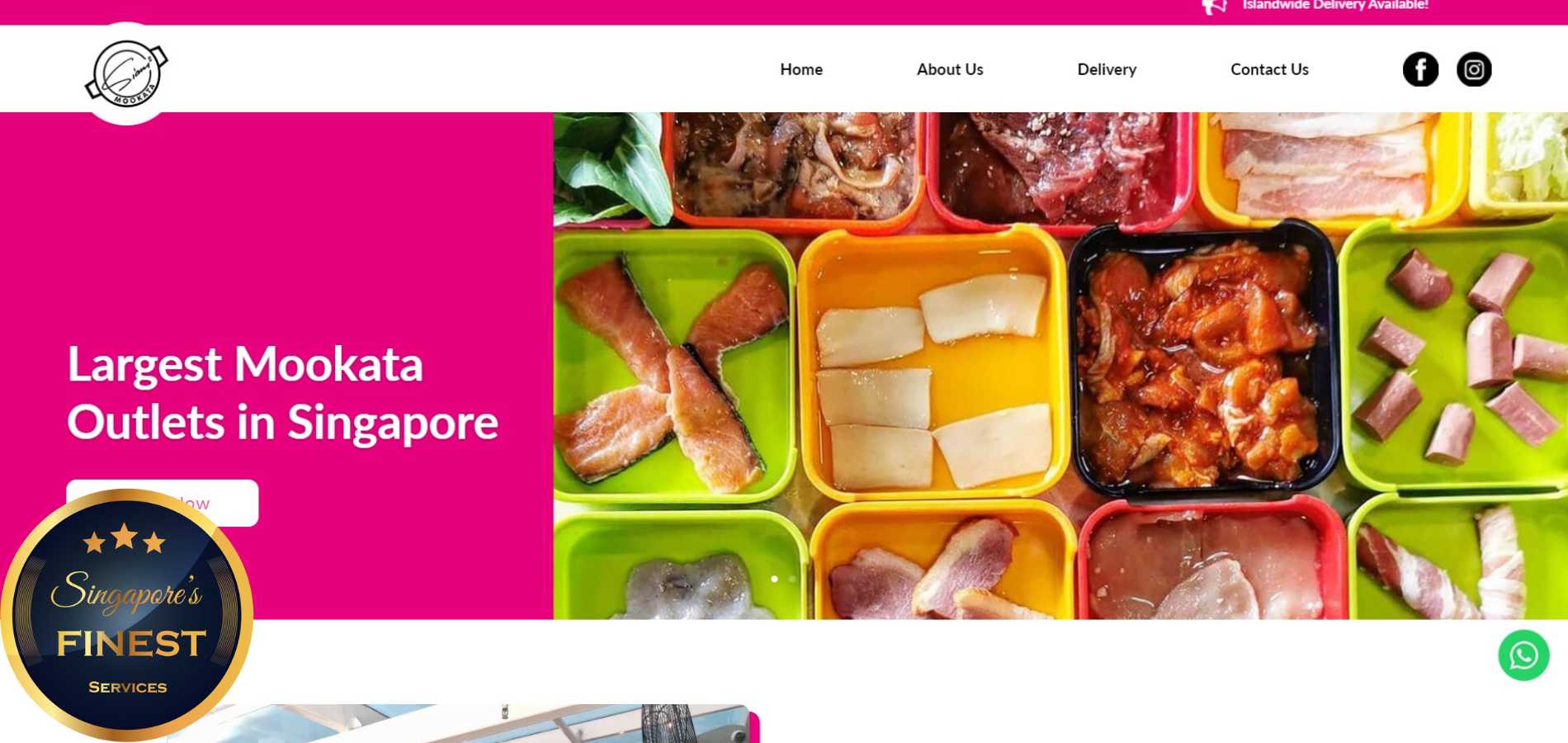Screen dimensions: 1568x743
Task: Click the food trays hero photo
Action: point(1060,366)
